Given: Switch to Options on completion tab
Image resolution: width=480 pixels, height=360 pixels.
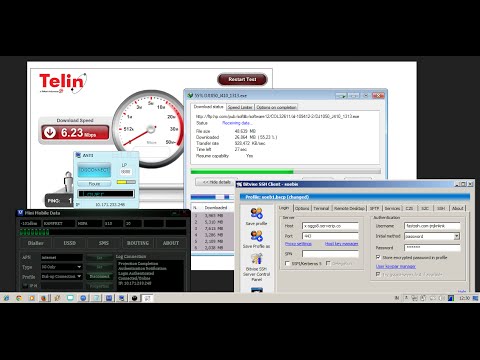Looking at the screenshot, I should 276,107.
